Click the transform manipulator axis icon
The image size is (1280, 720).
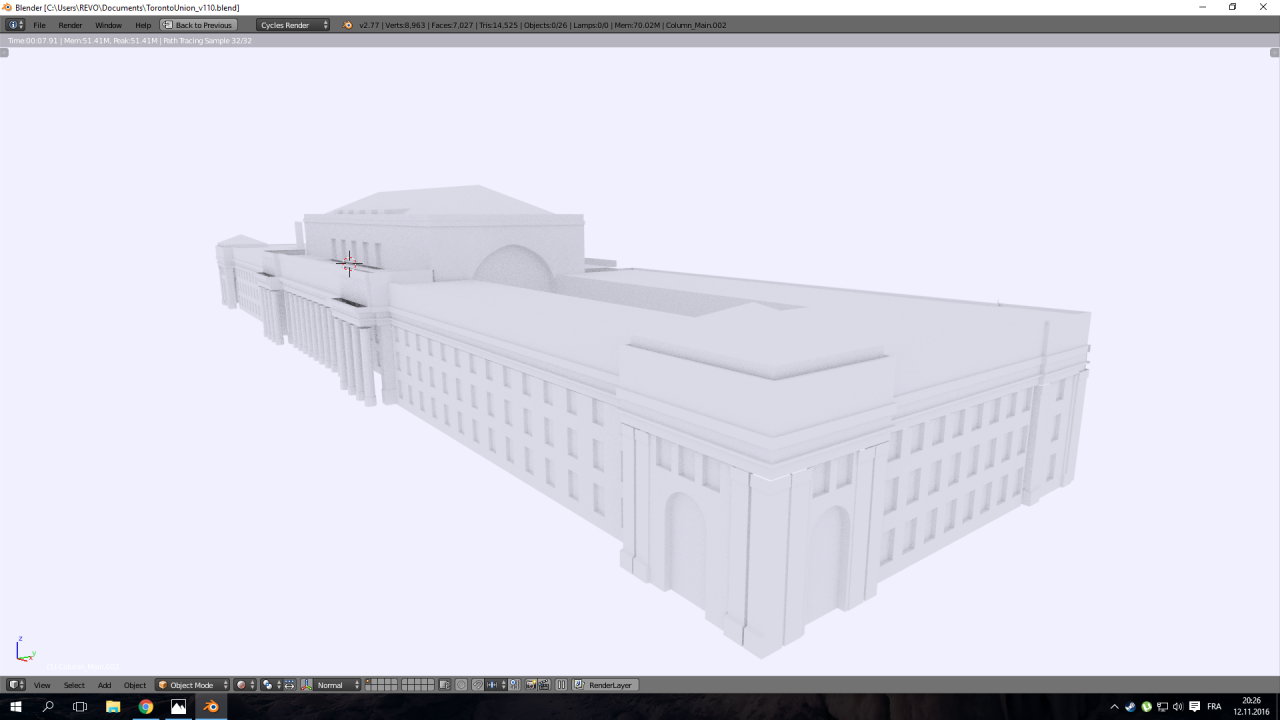306,685
